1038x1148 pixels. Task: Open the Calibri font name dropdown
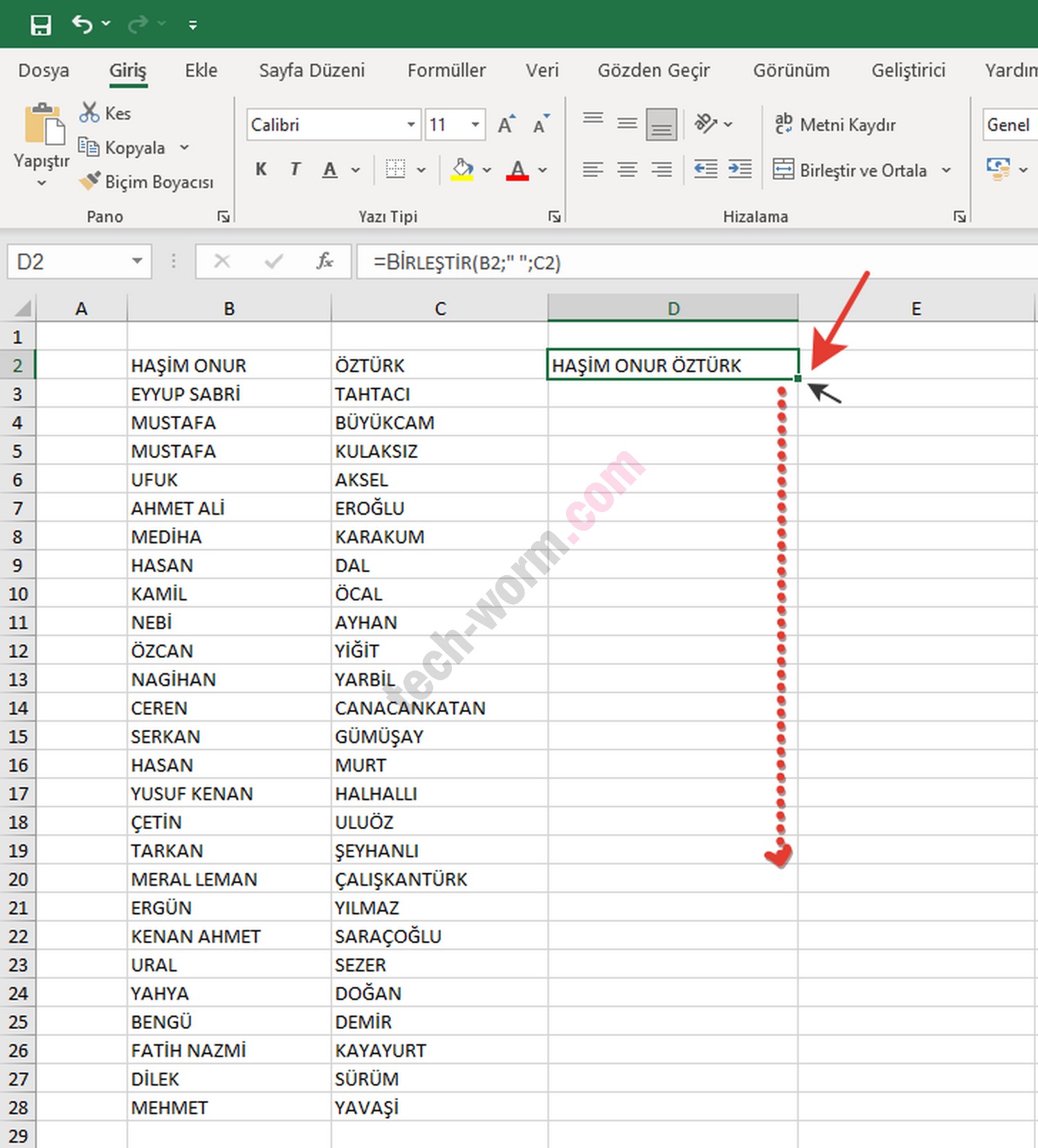point(411,125)
